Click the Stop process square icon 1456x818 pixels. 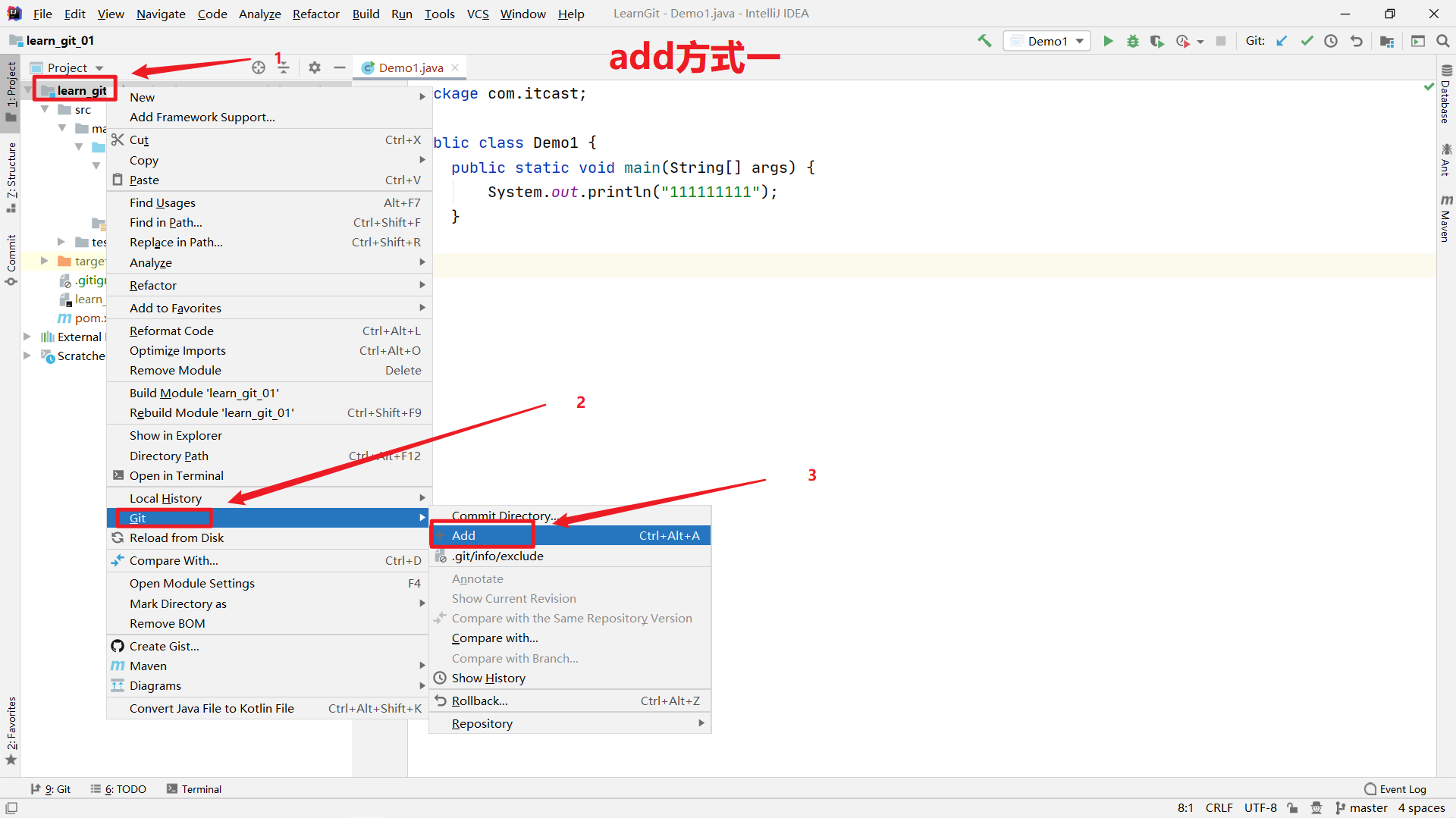(x=1221, y=41)
